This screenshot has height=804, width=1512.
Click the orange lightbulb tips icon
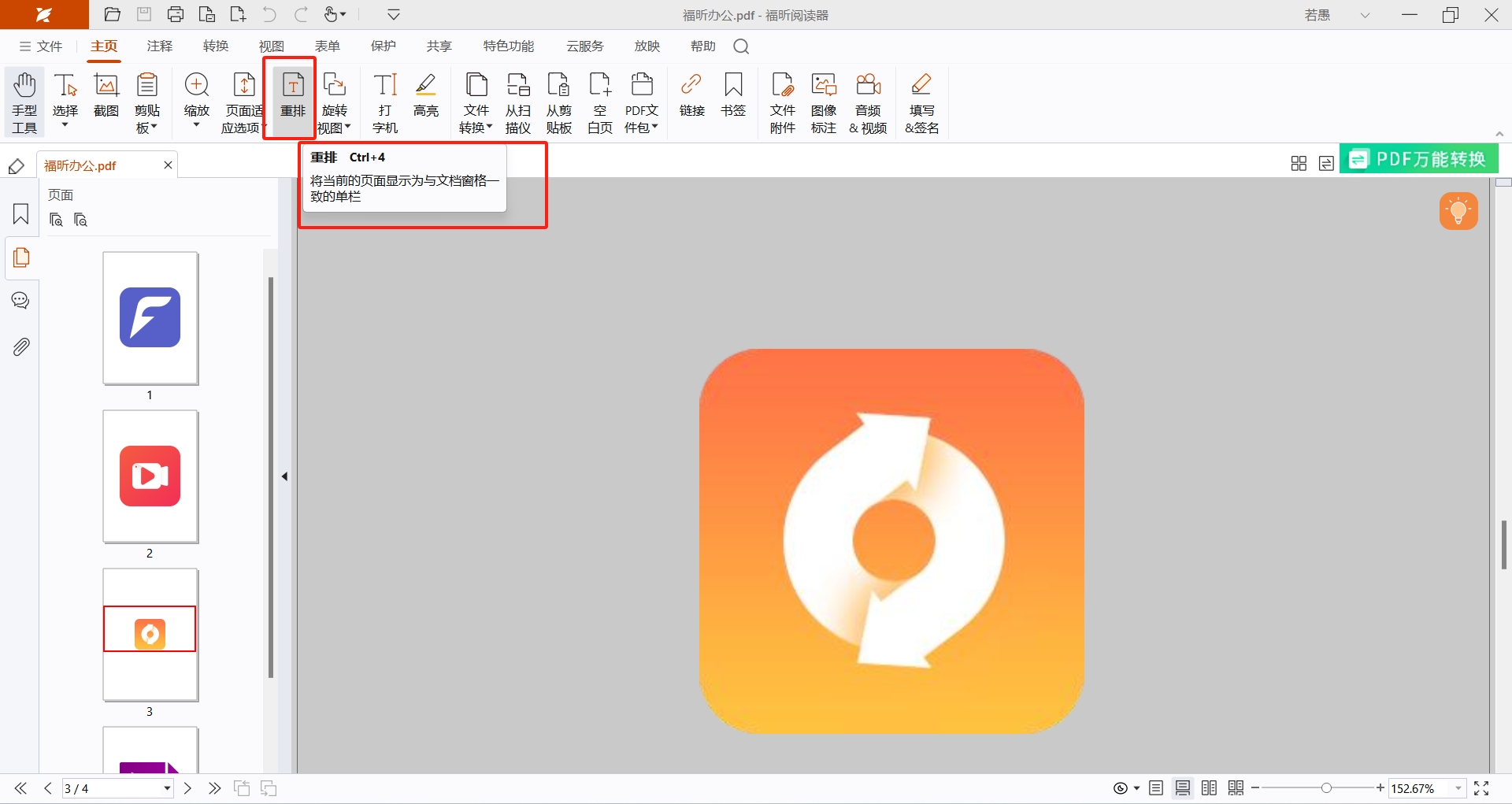(1458, 211)
